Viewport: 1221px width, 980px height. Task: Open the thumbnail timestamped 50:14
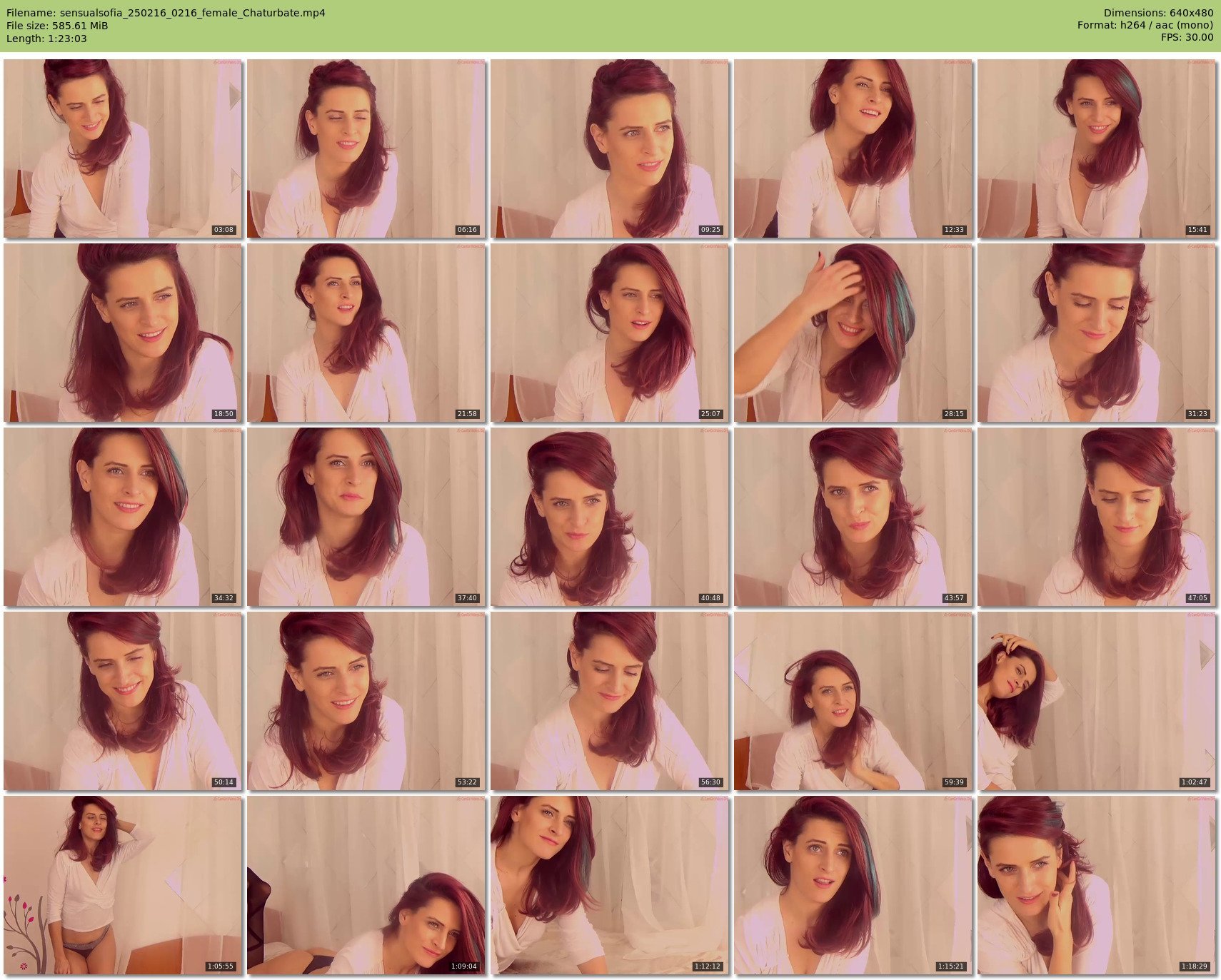coord(123,701)
